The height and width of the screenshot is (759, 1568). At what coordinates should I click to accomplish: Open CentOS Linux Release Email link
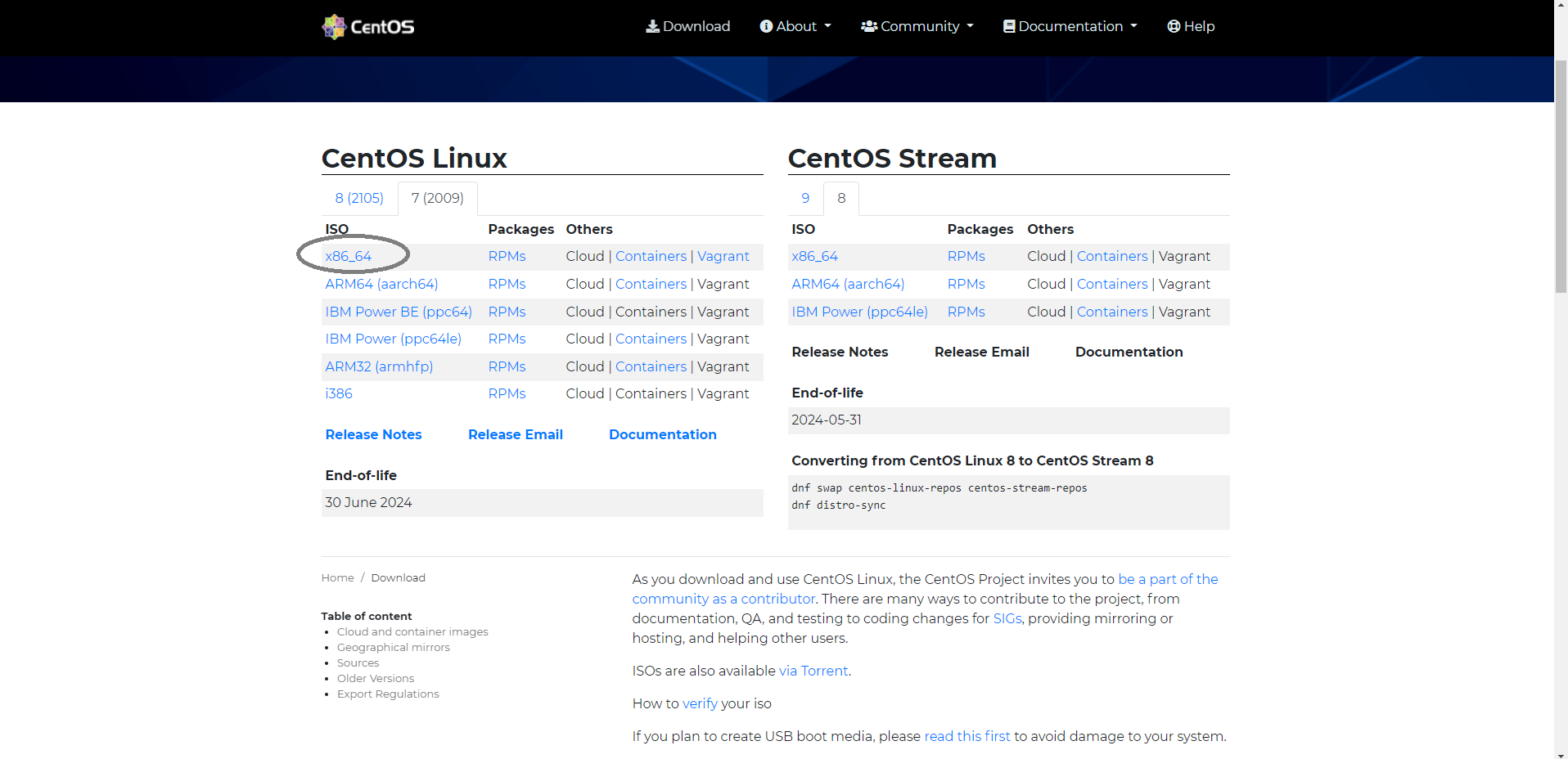tap(516, 434)
